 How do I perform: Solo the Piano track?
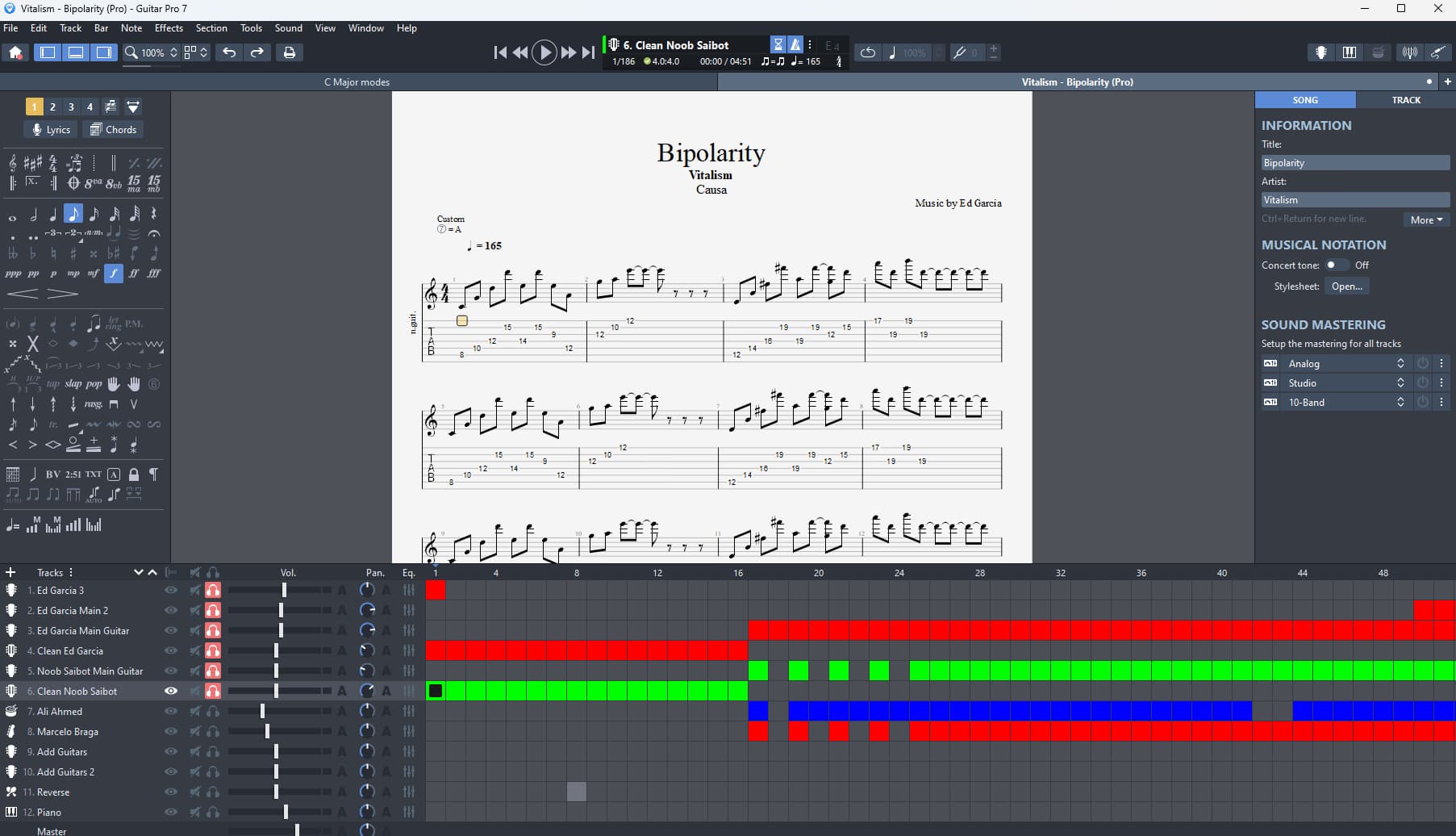(213, 813)
